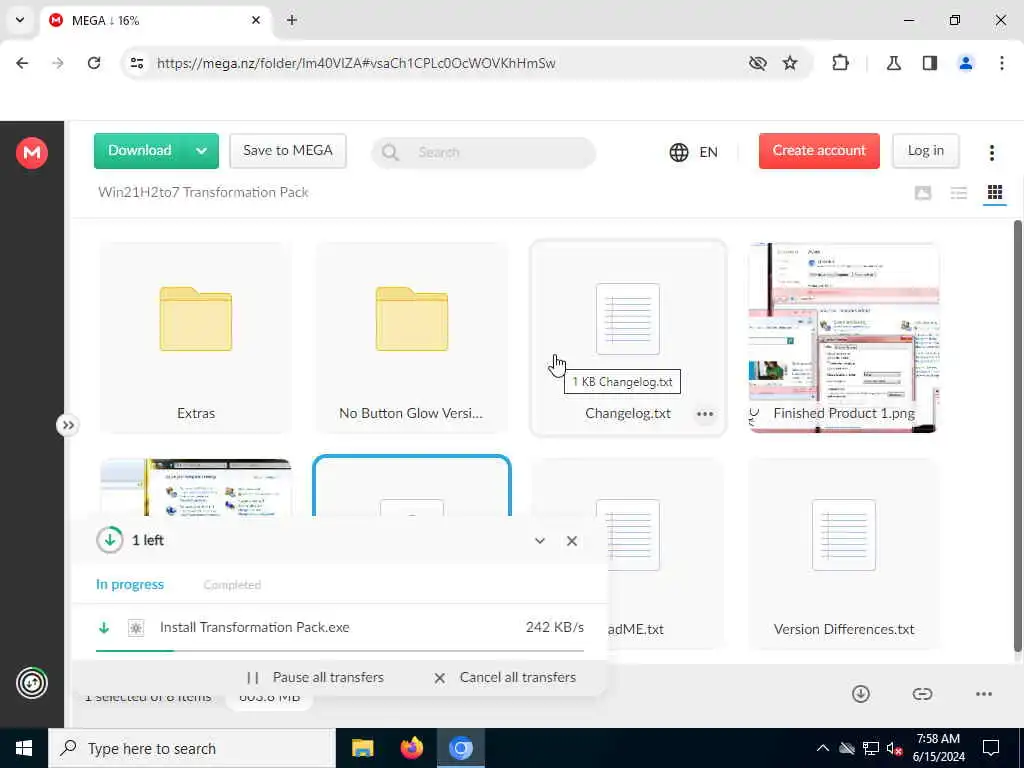
Task: Bookmark this page with star icon
Action: (x=790, y=63)
